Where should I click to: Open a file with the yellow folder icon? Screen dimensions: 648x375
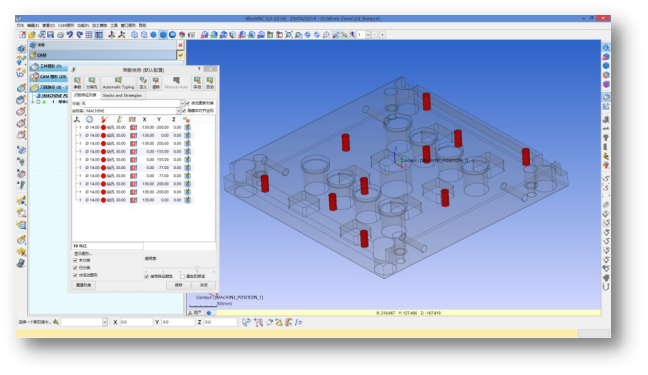pos(32,35)
